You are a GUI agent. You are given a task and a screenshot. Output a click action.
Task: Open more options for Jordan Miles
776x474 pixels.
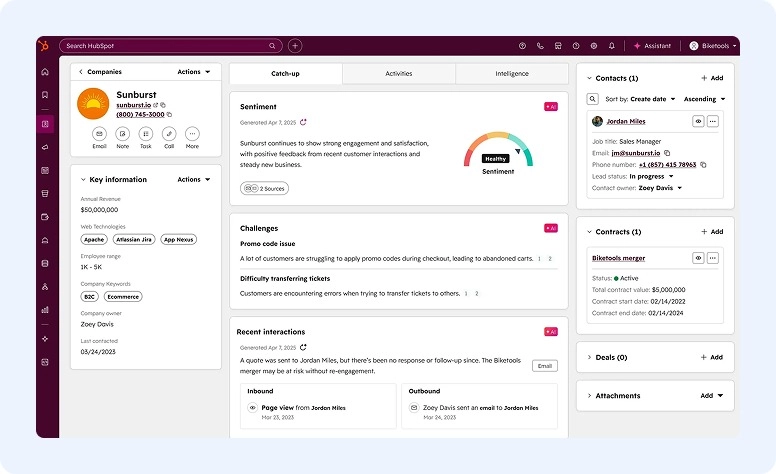tap(713, 121)
